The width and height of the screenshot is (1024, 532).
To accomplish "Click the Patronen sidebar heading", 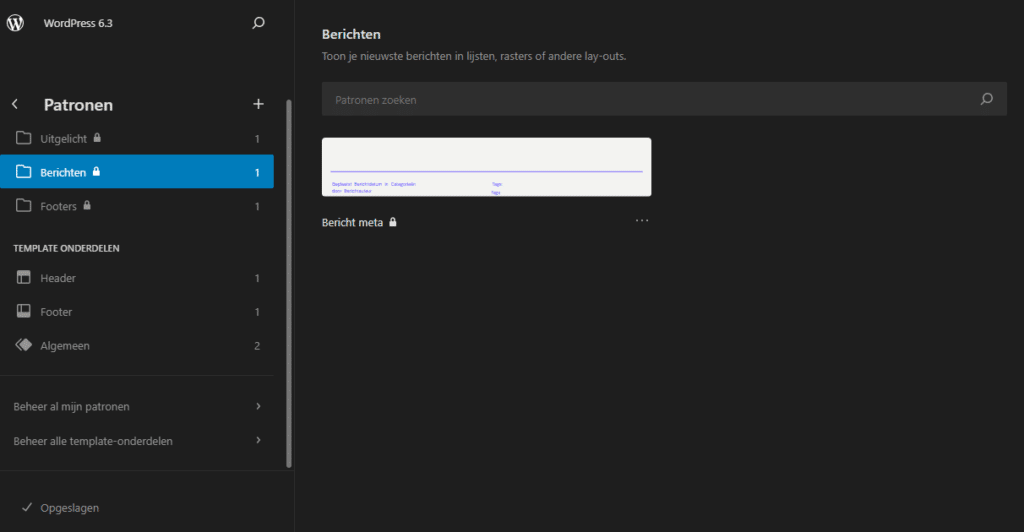I will 78,104.
